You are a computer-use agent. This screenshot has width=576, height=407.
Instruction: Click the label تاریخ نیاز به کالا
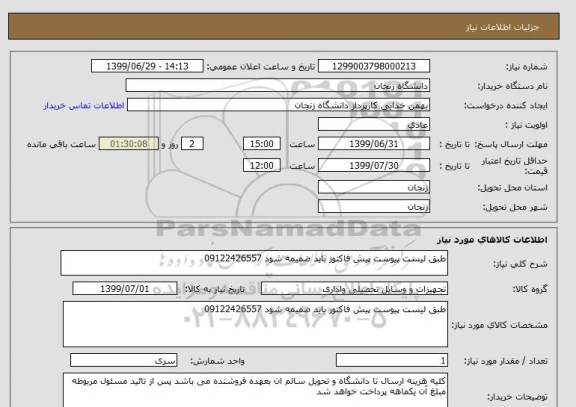[215, 289]
